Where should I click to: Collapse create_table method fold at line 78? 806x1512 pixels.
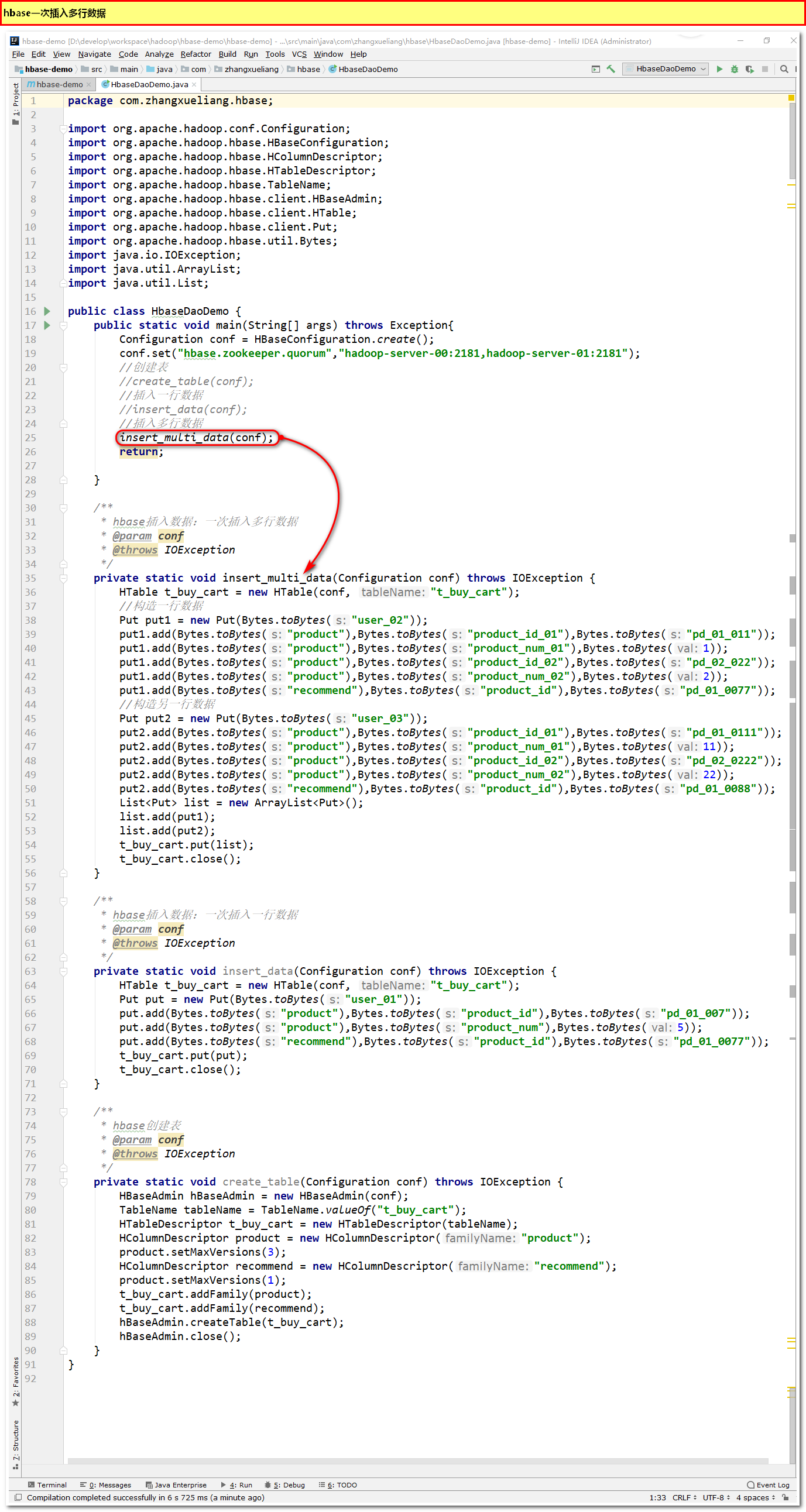63,1182
